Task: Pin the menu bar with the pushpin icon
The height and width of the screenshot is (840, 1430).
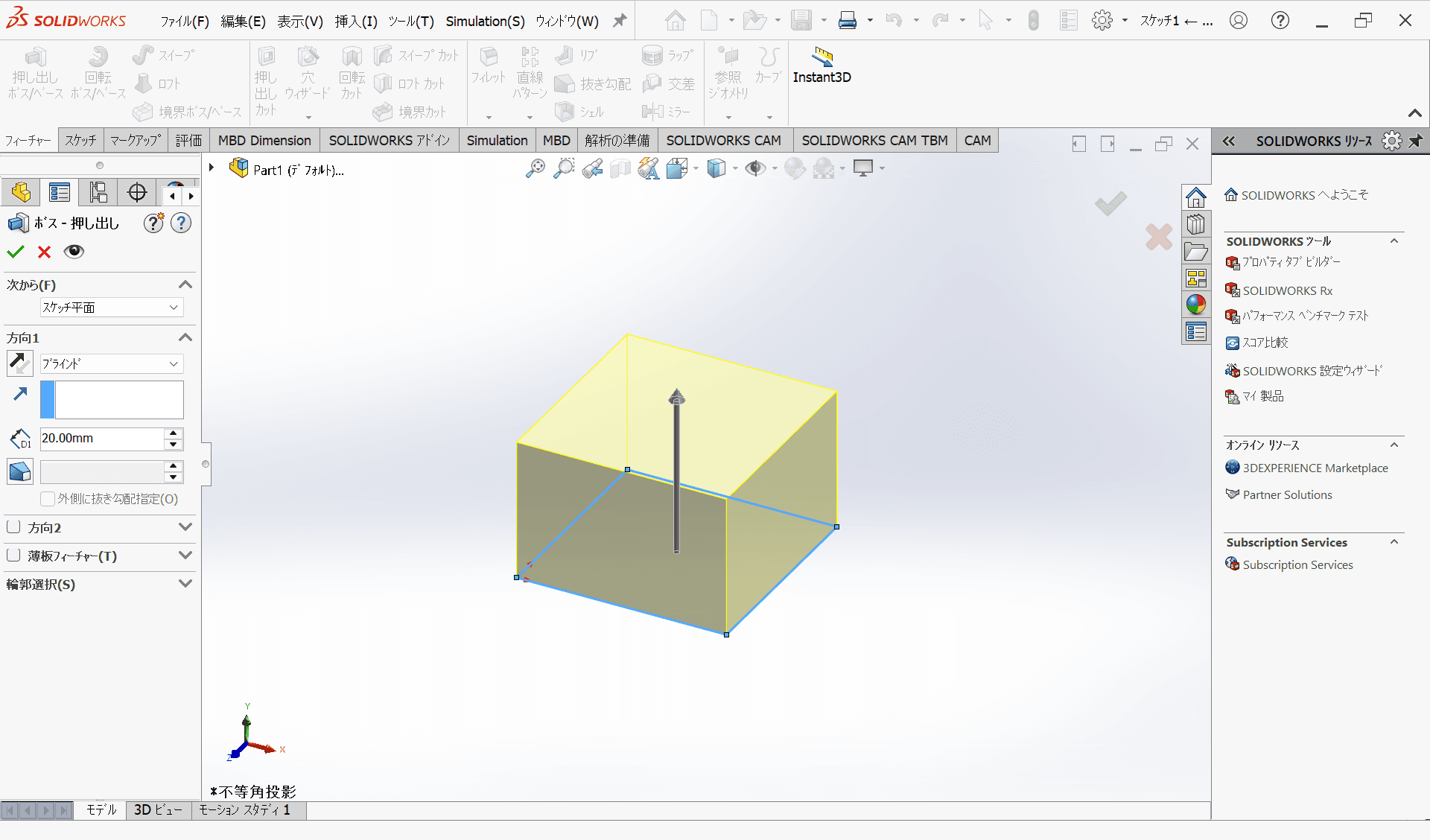Action: tap(620, 21)
